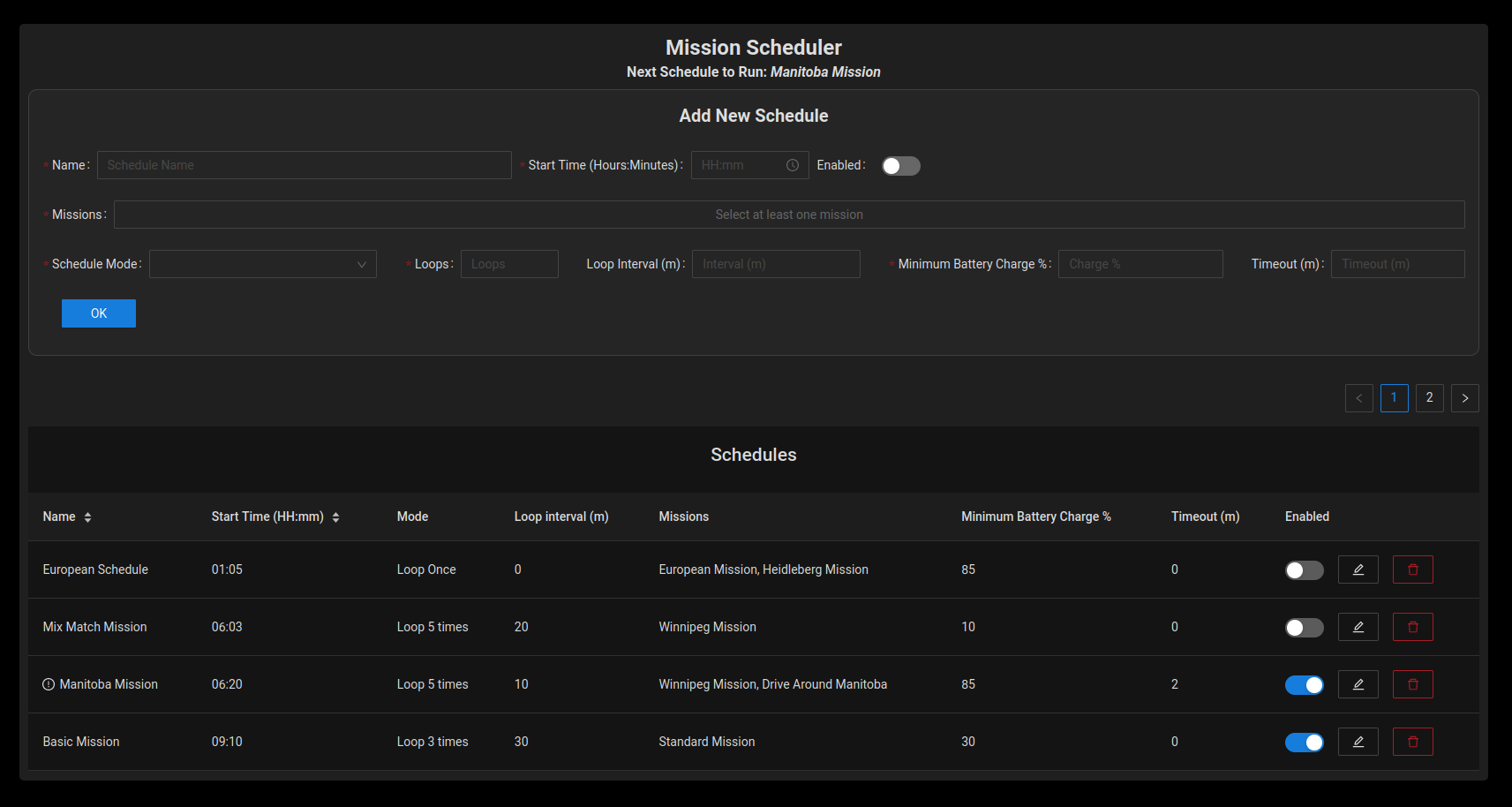Click edit pencil for Manitoba Mission
This screenshot has height=807, width=1512.
click(x=1358, y=684)
